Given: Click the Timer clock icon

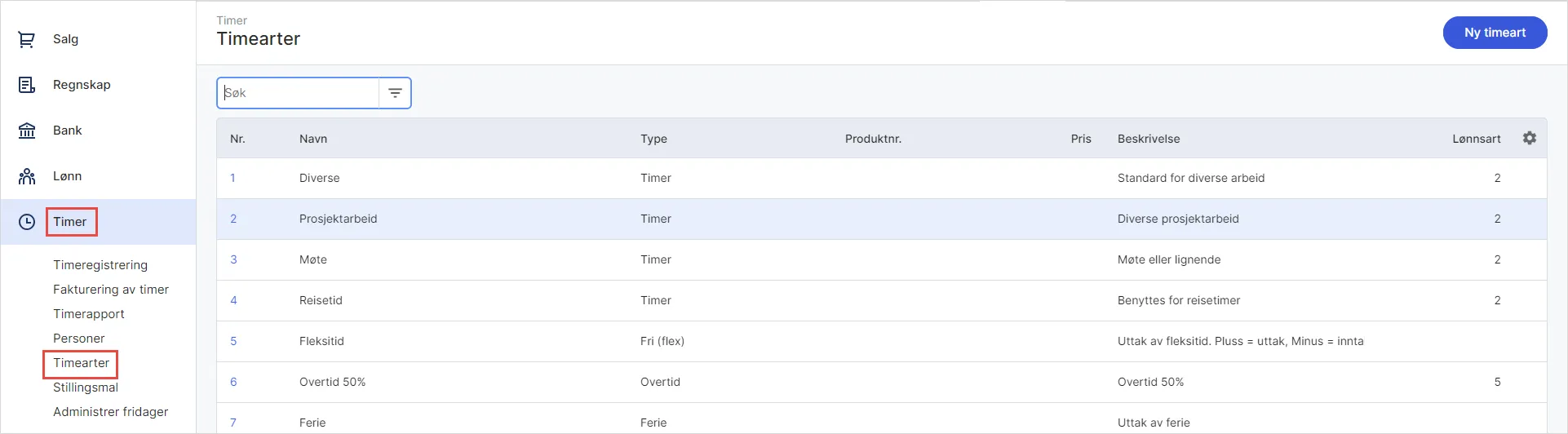Looking at the screenshot, I should [x=27, y=222].
